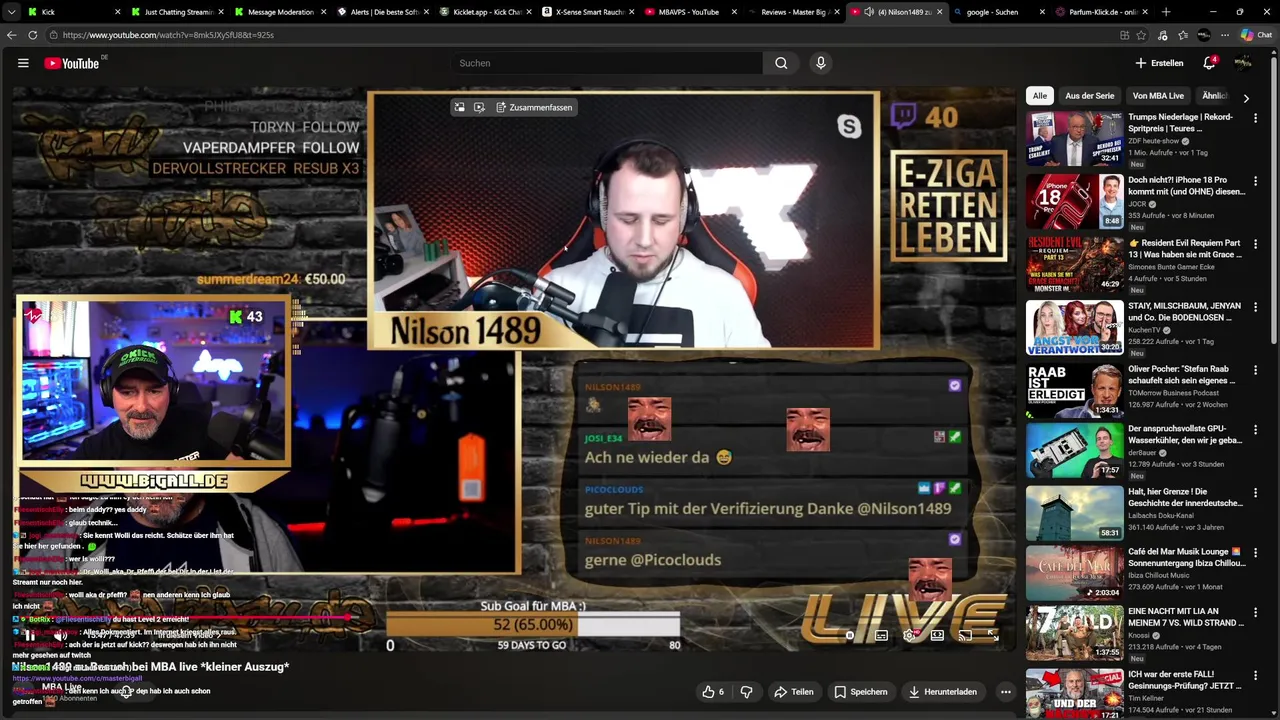Open player settings gear
1280x720 pixels.
[x=909, y=635]
